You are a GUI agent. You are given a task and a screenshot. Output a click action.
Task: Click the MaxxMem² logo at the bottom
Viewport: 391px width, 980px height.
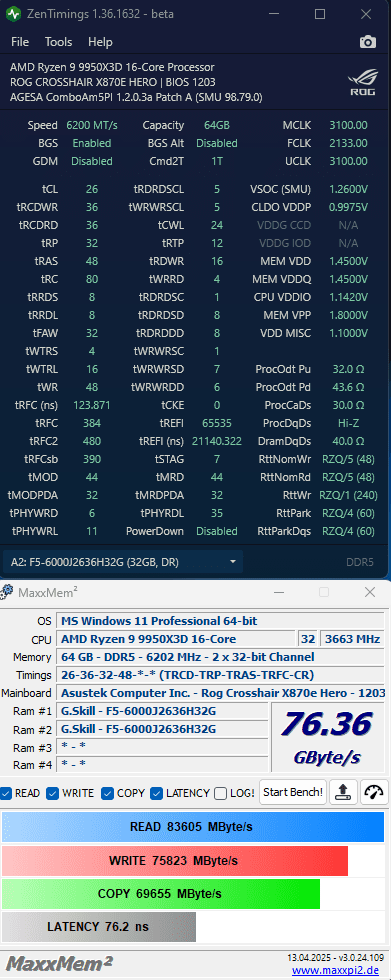59,963
